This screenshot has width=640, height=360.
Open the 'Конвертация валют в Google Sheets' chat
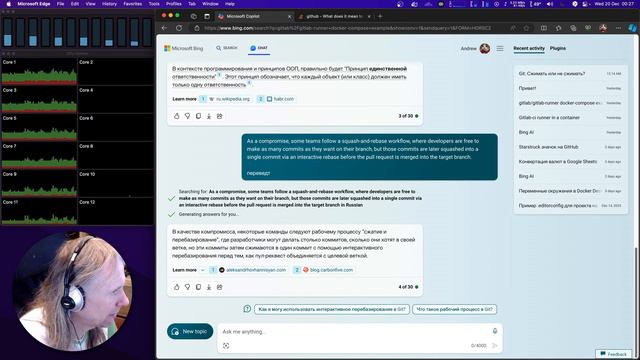570,162
